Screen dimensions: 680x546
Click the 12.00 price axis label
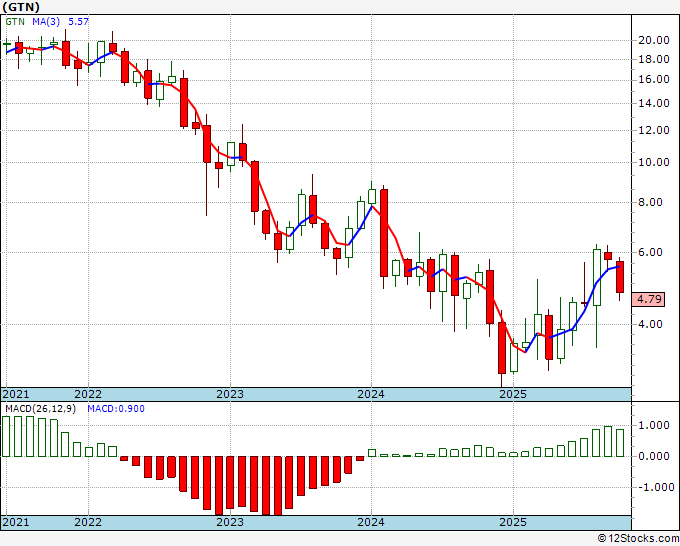pyautogui.click(x=654, y=130)
